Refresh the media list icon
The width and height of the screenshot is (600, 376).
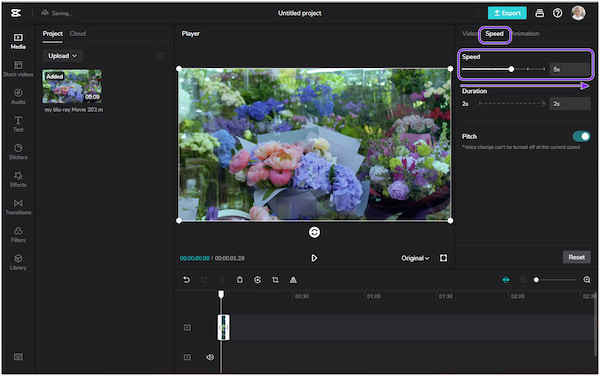tap(160, 56)
